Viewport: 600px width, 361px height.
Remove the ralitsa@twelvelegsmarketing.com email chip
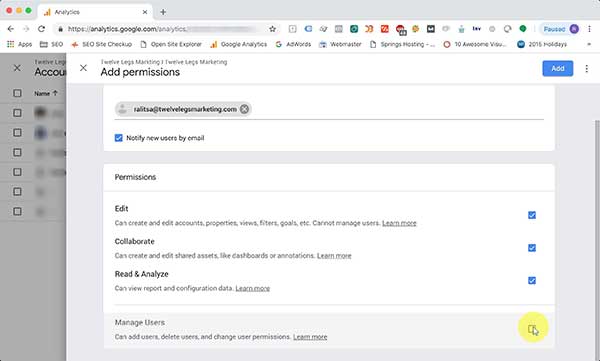[244, 109]
